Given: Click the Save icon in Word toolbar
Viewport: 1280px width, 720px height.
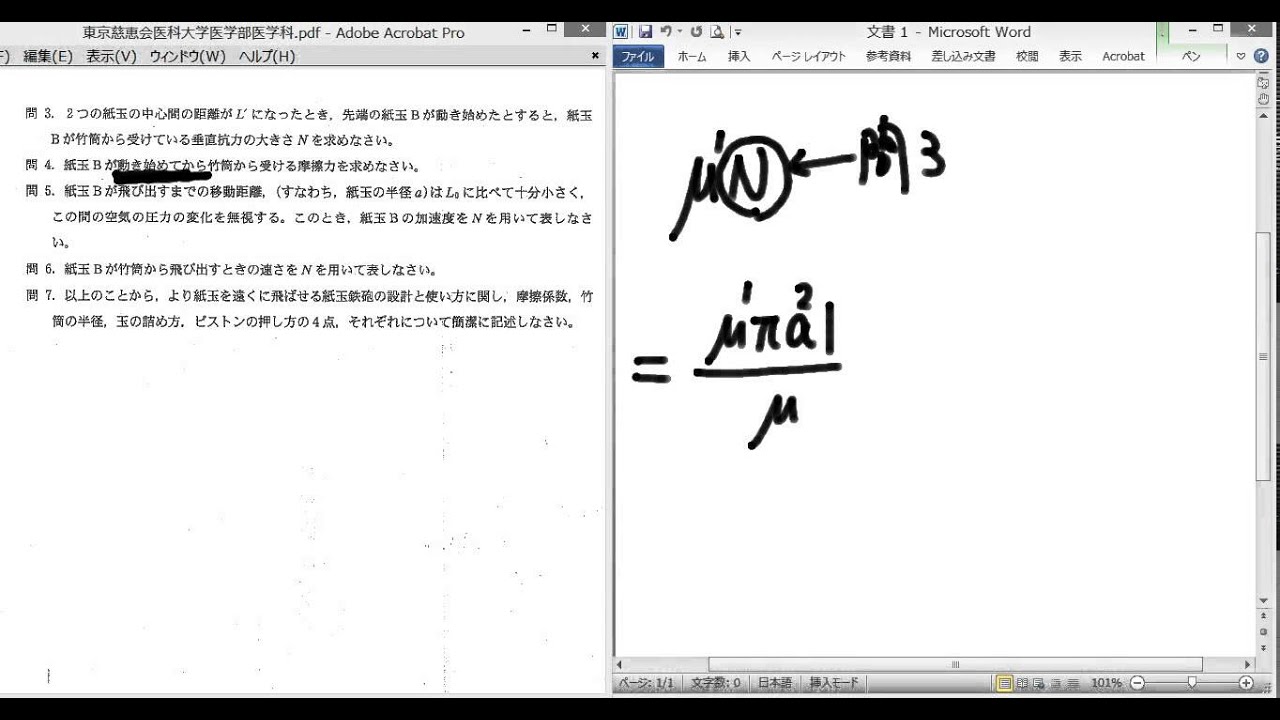Looking at the screenshot, I should click(x=645, y=32).
